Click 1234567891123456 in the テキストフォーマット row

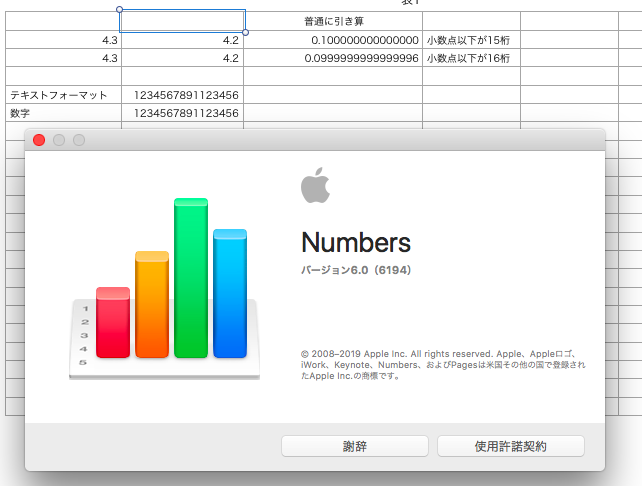183,95
